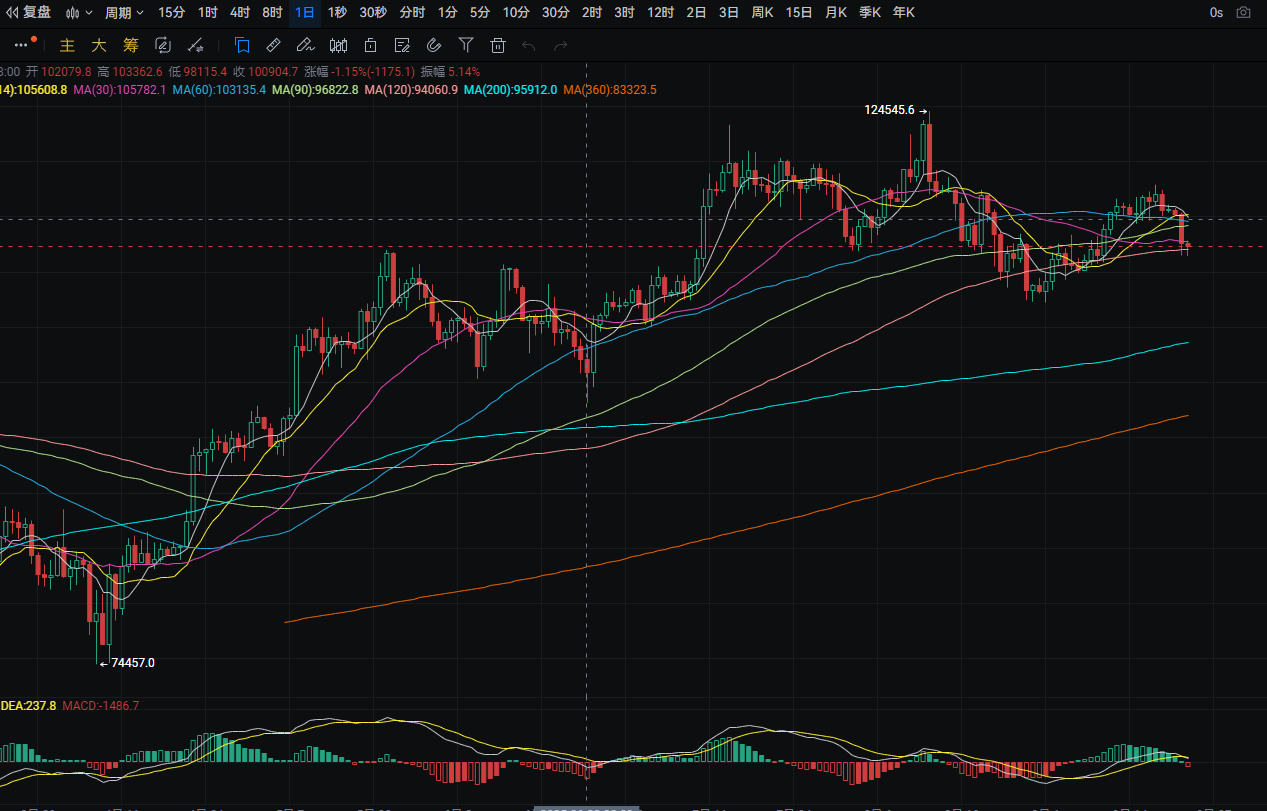Click the camera screenshot icon

point(1243,13)
